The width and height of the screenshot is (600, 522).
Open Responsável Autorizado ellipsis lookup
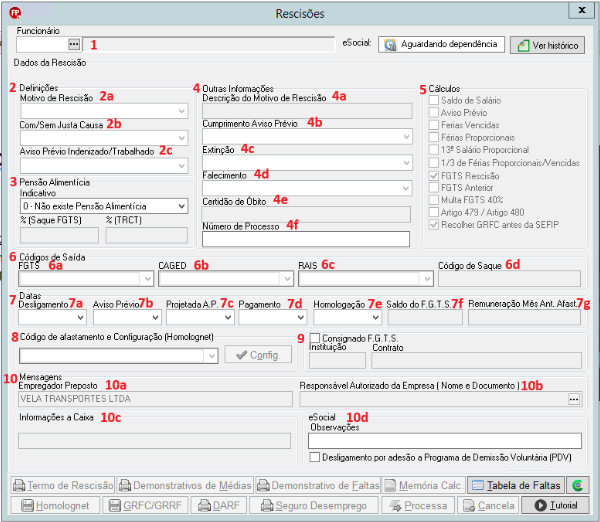click(574, 400)
